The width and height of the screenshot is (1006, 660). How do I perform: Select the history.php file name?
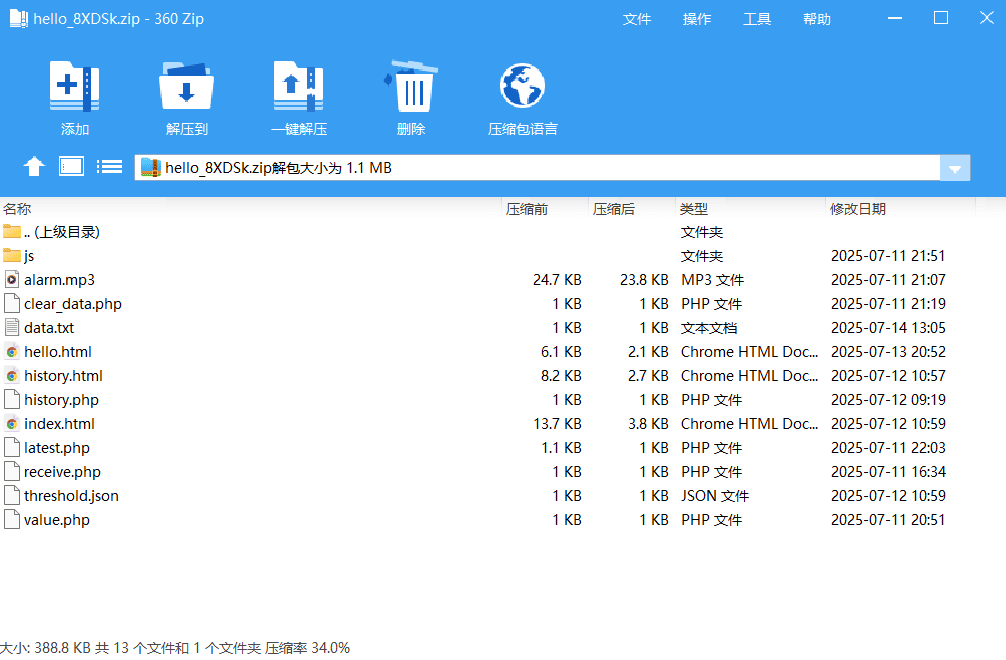pos(61,400)
